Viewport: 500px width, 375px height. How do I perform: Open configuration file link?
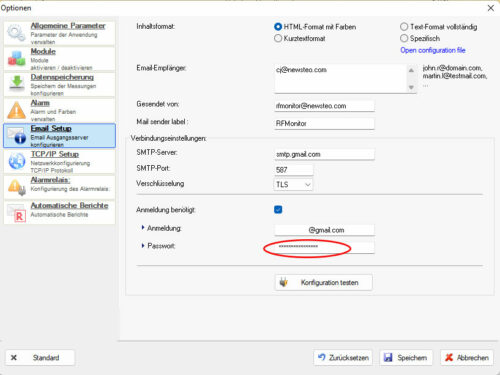pyautogui.click(x=433, y=50)
